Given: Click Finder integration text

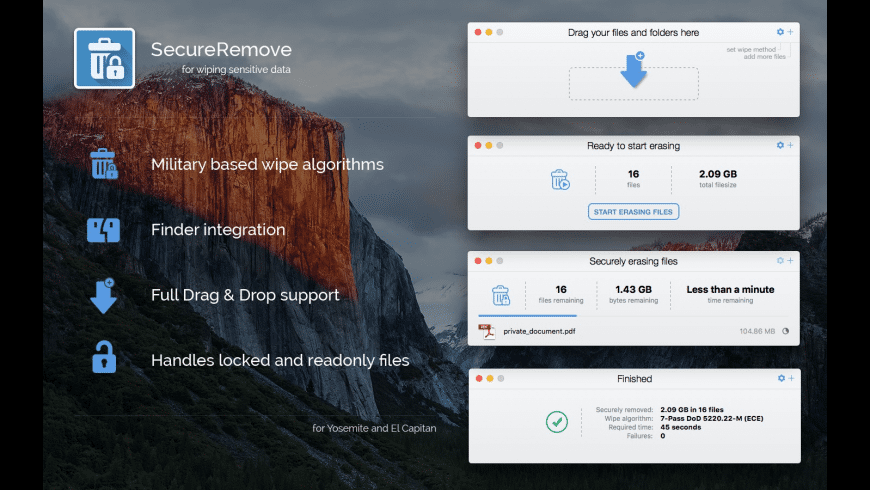Looking at the screenshot, I should (x=218, y=230).
